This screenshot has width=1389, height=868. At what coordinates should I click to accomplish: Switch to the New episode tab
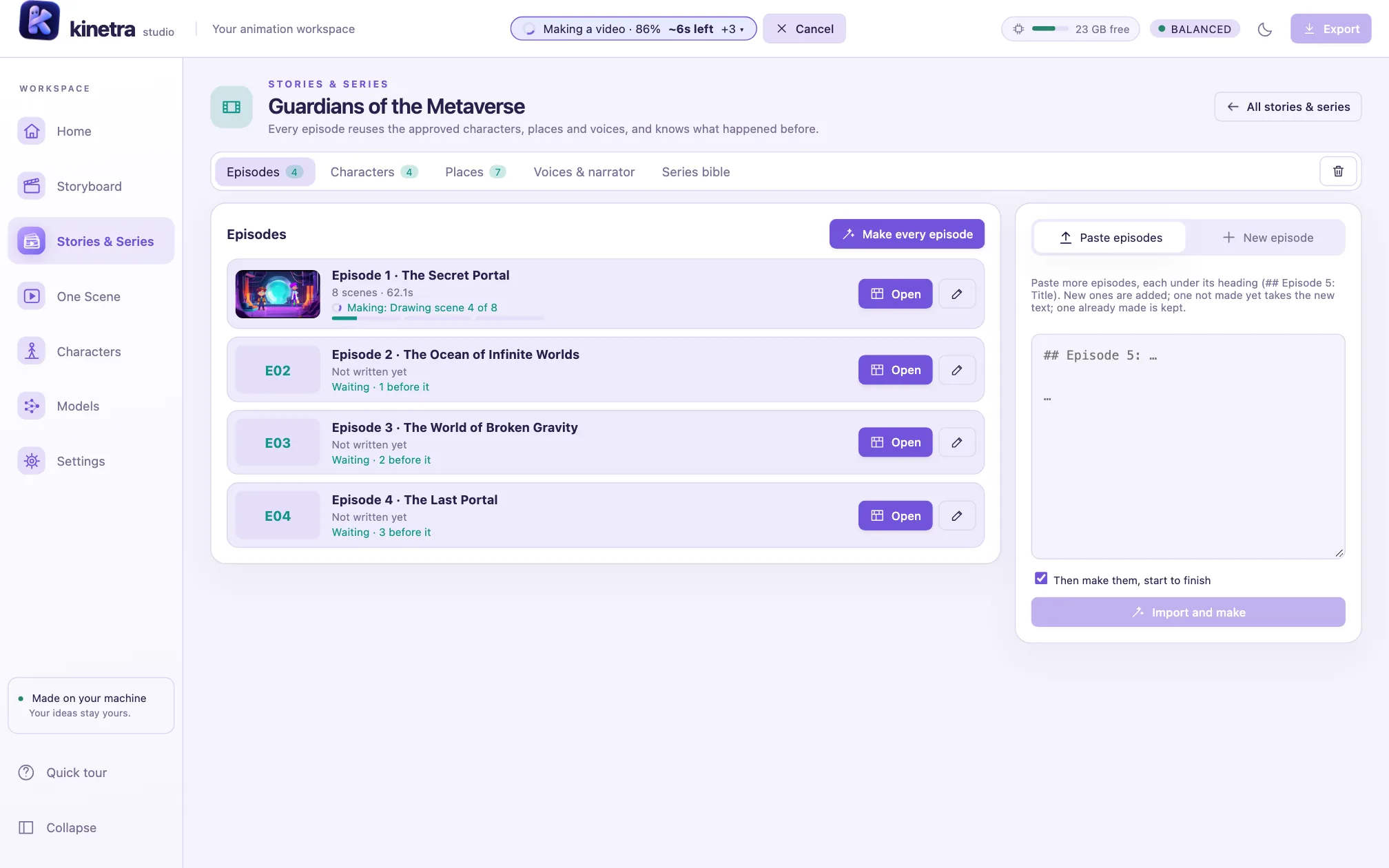[x=1268, y=238]
